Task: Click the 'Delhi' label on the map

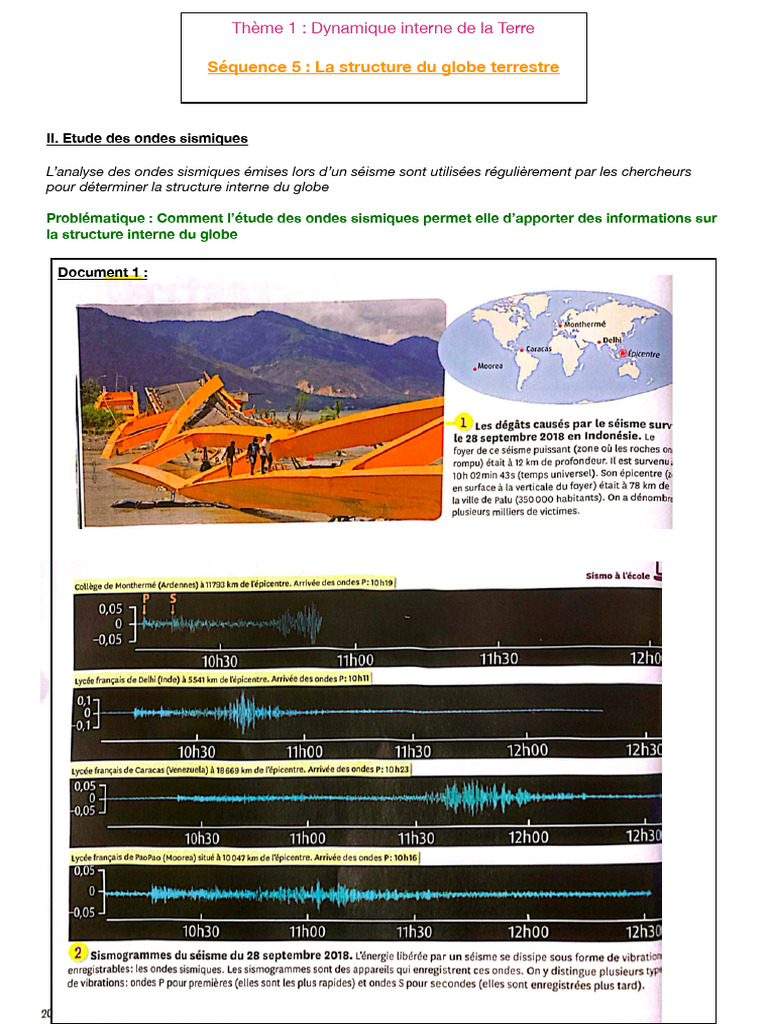Action: click(x=612, y=340)
